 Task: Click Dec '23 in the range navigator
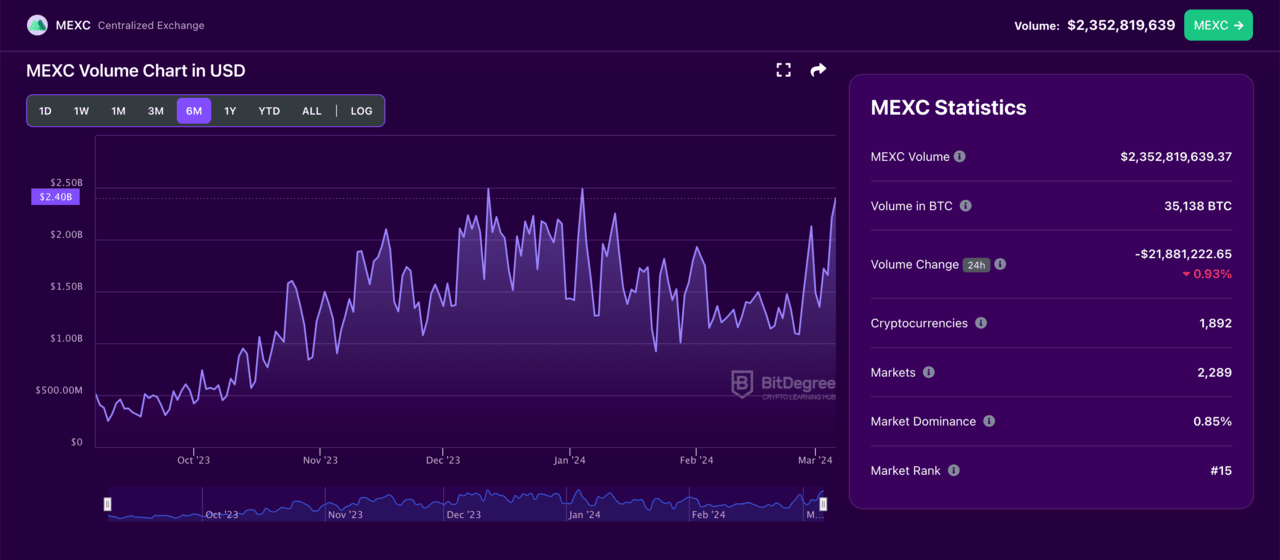click(x=463, y=515)
